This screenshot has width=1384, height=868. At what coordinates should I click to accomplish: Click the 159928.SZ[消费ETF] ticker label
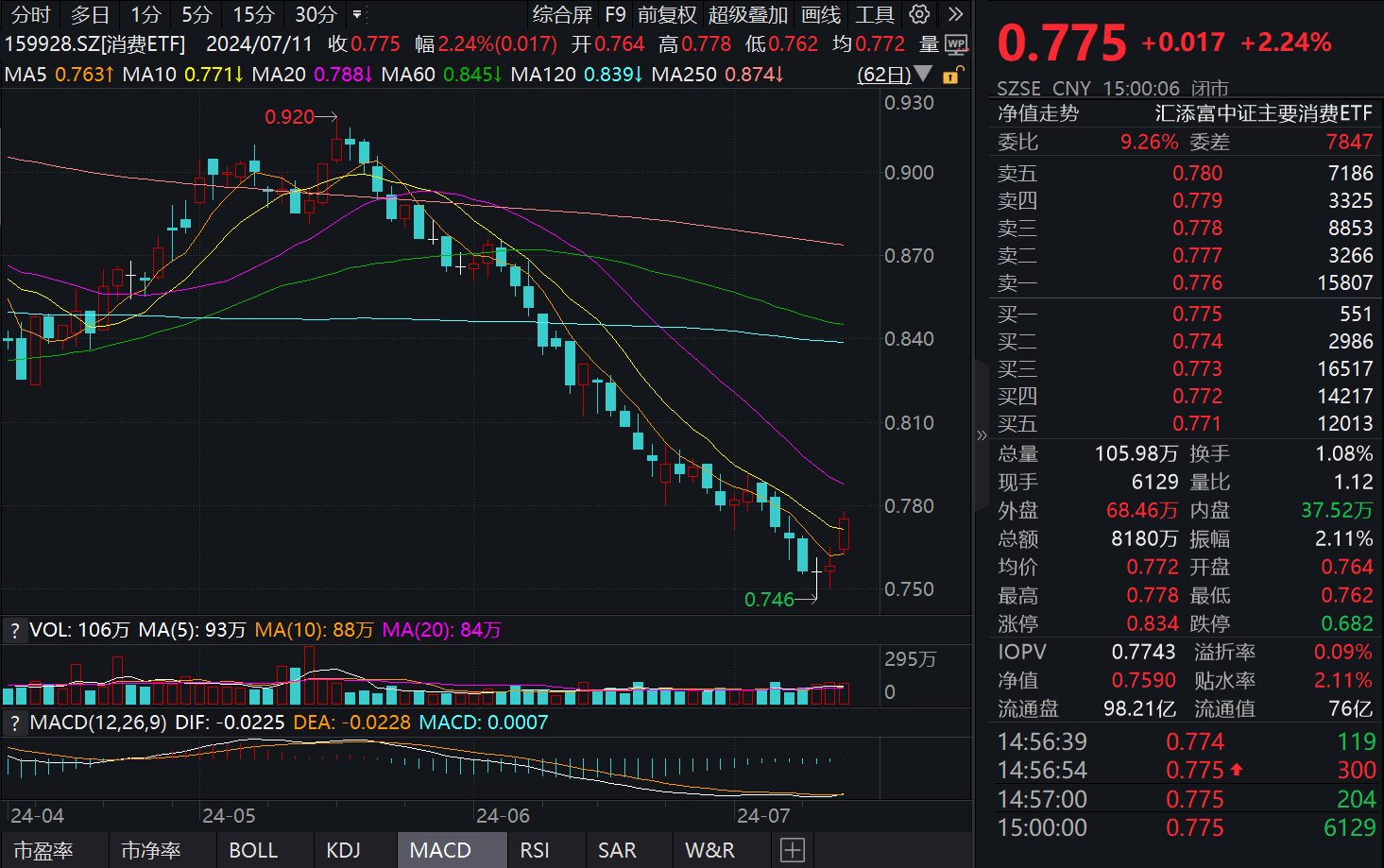pos(94,44)
